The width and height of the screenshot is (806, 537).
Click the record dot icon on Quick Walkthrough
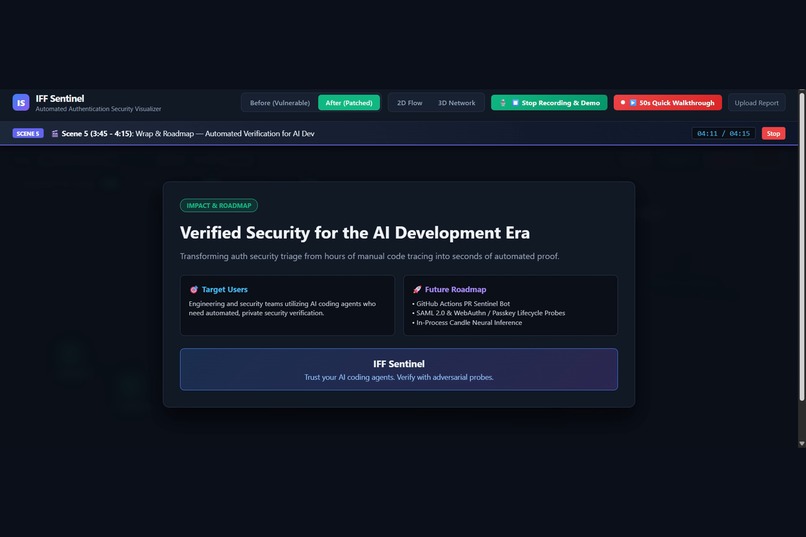(x=622, y=103)
